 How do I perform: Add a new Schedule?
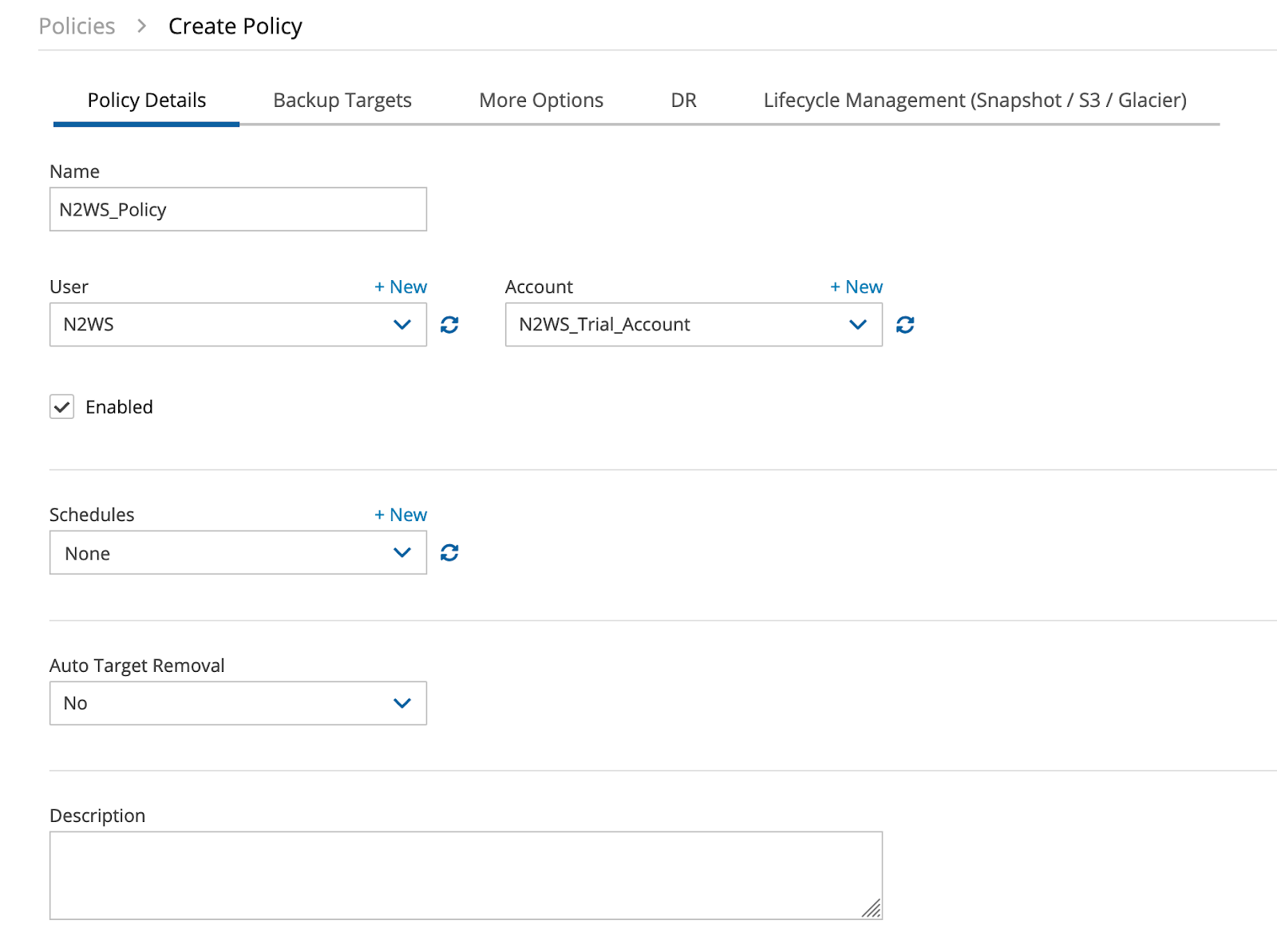click(x=401, y=516)
